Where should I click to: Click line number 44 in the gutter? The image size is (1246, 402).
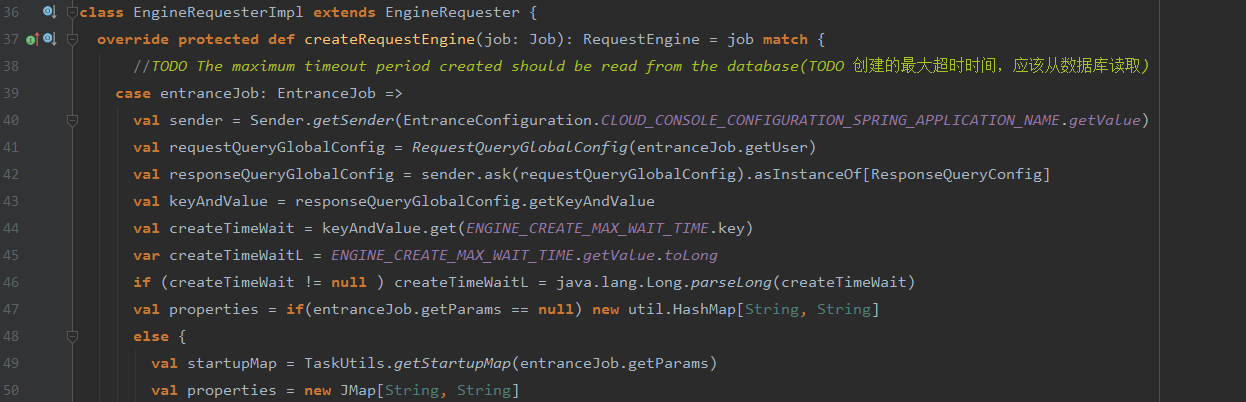coord(11,228)
